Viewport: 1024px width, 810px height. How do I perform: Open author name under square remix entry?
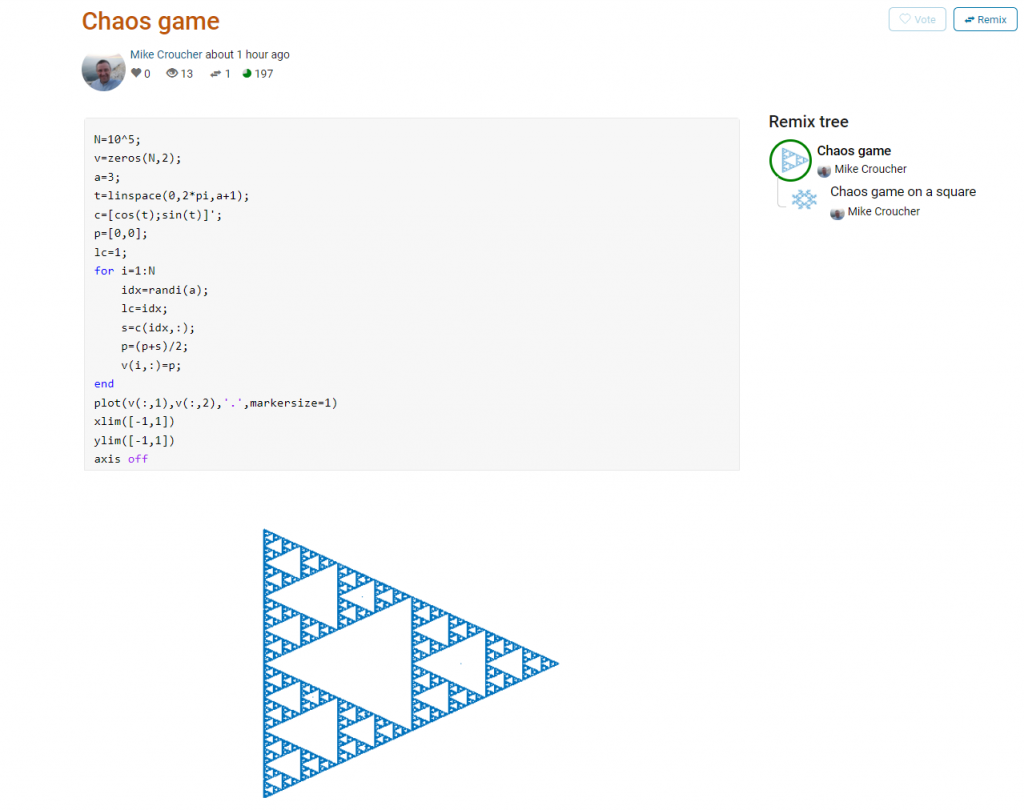[883, 212]
